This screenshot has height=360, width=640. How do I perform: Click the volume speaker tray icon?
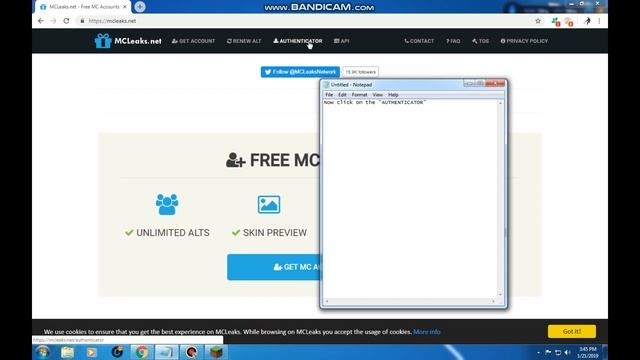click(567, 352)
